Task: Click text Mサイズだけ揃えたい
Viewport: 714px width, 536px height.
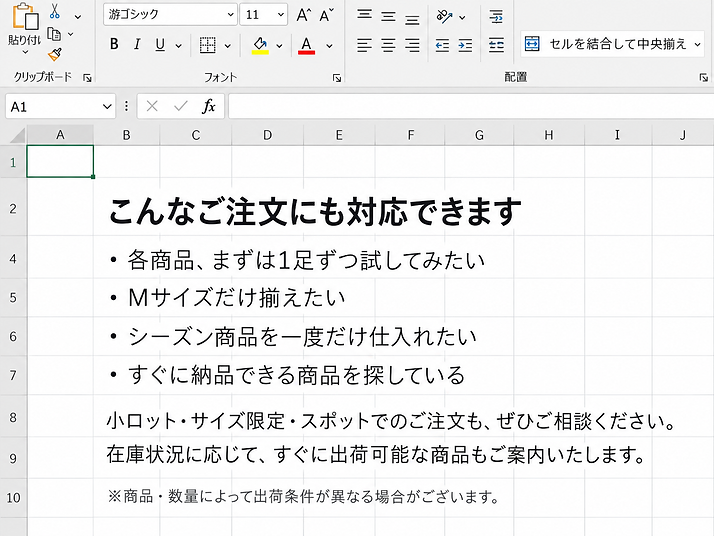Action: click(x=236, y=298)
